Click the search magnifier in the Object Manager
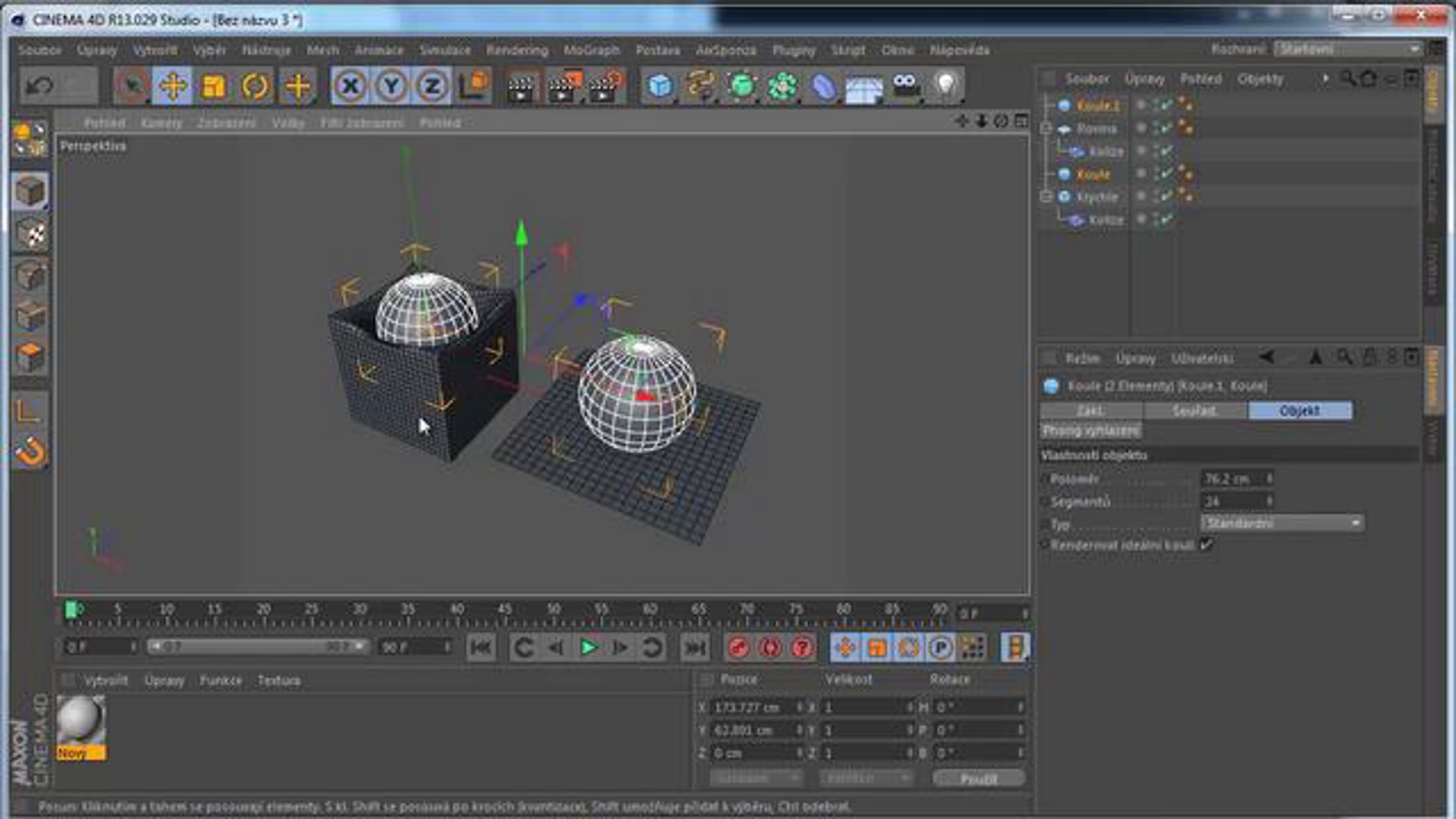The image size is (1456, 819). [x=1347, y=79]
